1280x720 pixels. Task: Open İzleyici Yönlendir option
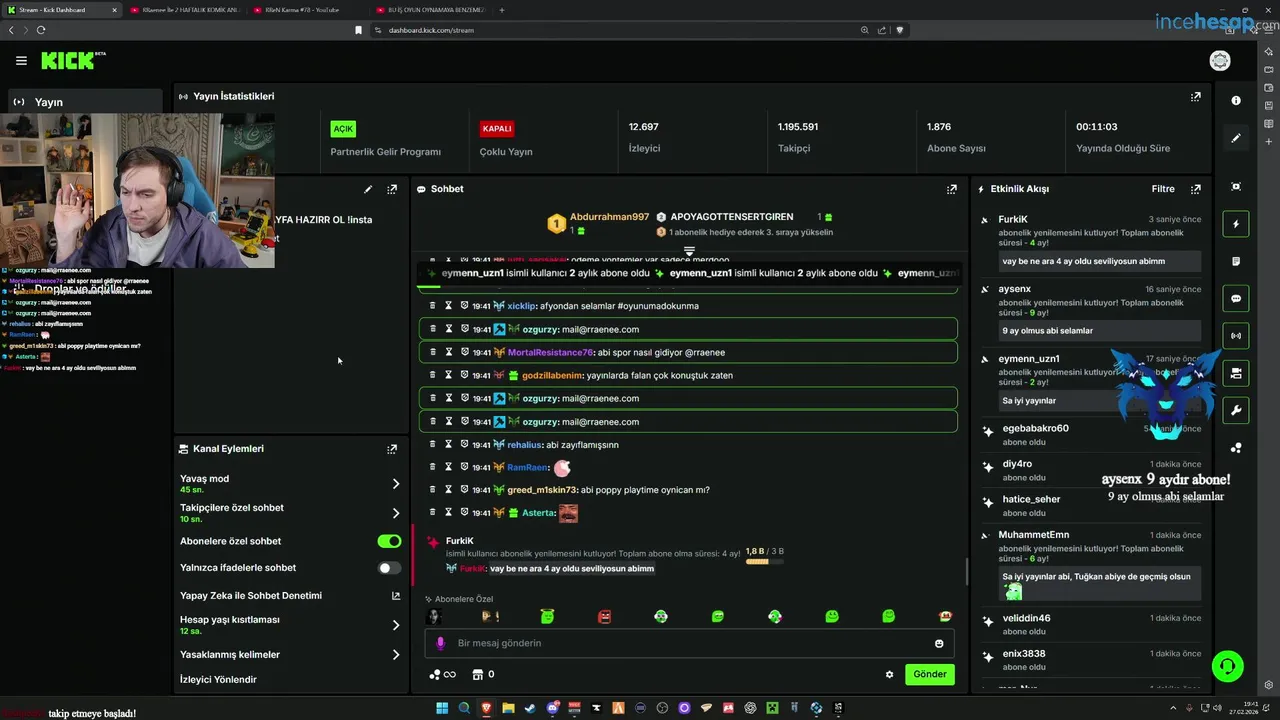pyautogui.click(x=218, y=680)
